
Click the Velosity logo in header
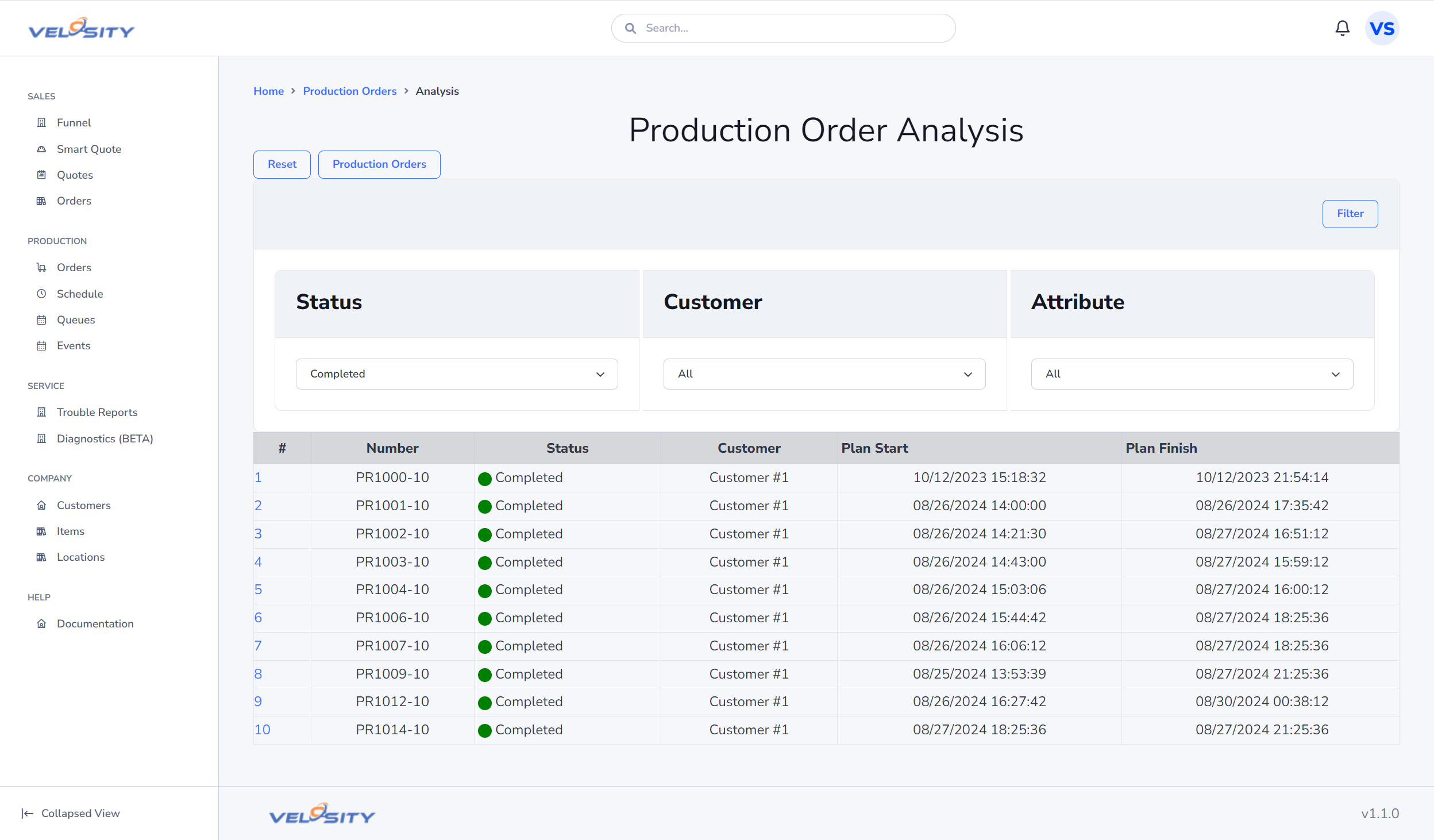click(x=82, y=28)
